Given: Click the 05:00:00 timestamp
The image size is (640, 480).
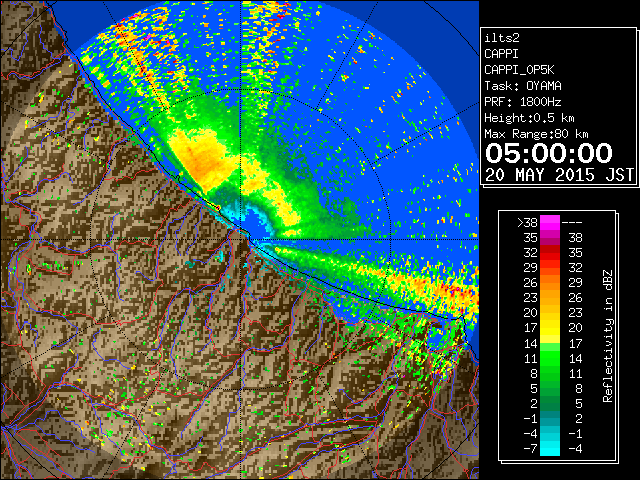Looking at the screenshot, I should click(549, 153).
